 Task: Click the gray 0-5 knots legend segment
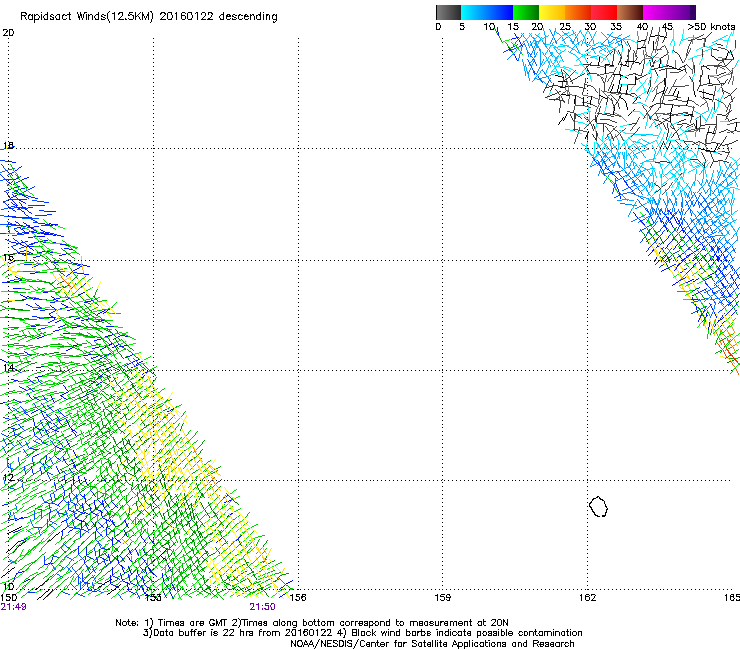click(x=448, y=12)
